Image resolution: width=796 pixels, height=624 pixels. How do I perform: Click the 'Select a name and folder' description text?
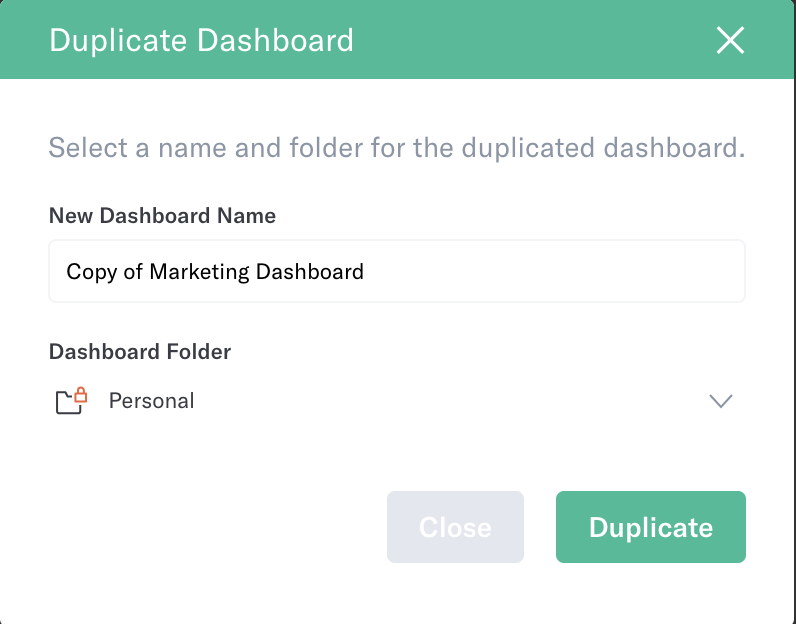pyautogui.click(x=397, y=148)
